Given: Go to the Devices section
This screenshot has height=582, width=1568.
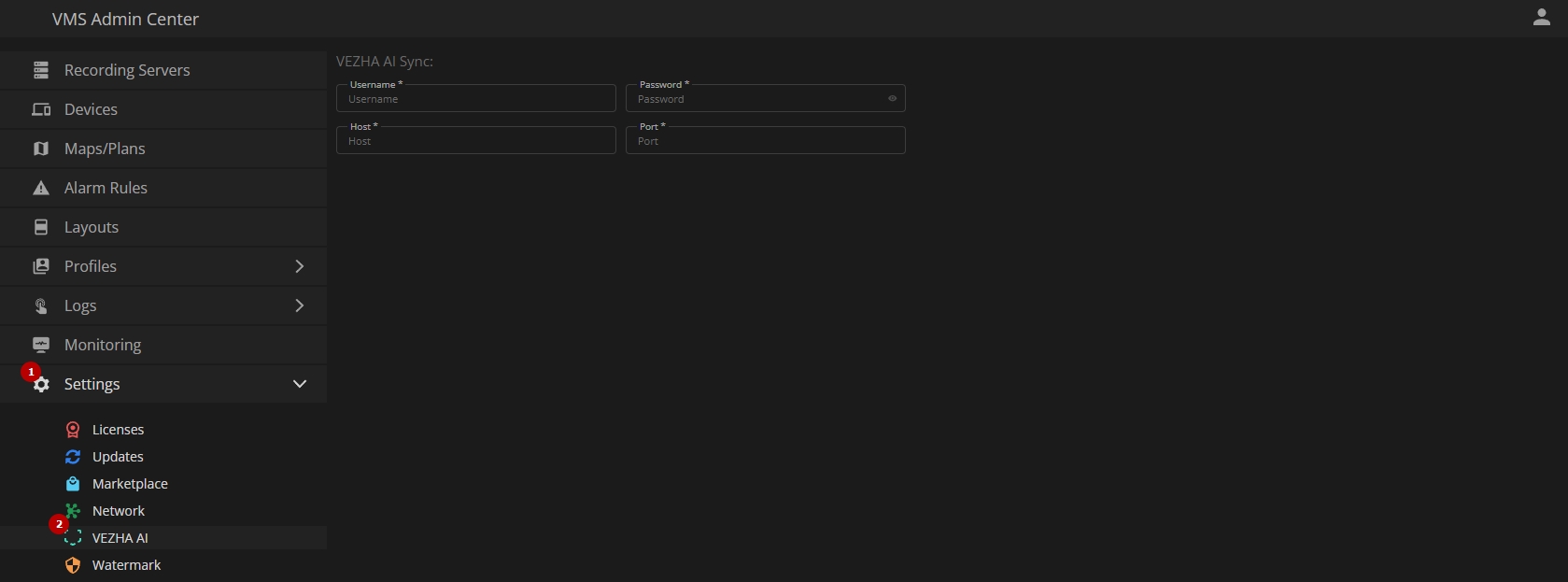Looking at the screenshot, I should click(163, 109).
